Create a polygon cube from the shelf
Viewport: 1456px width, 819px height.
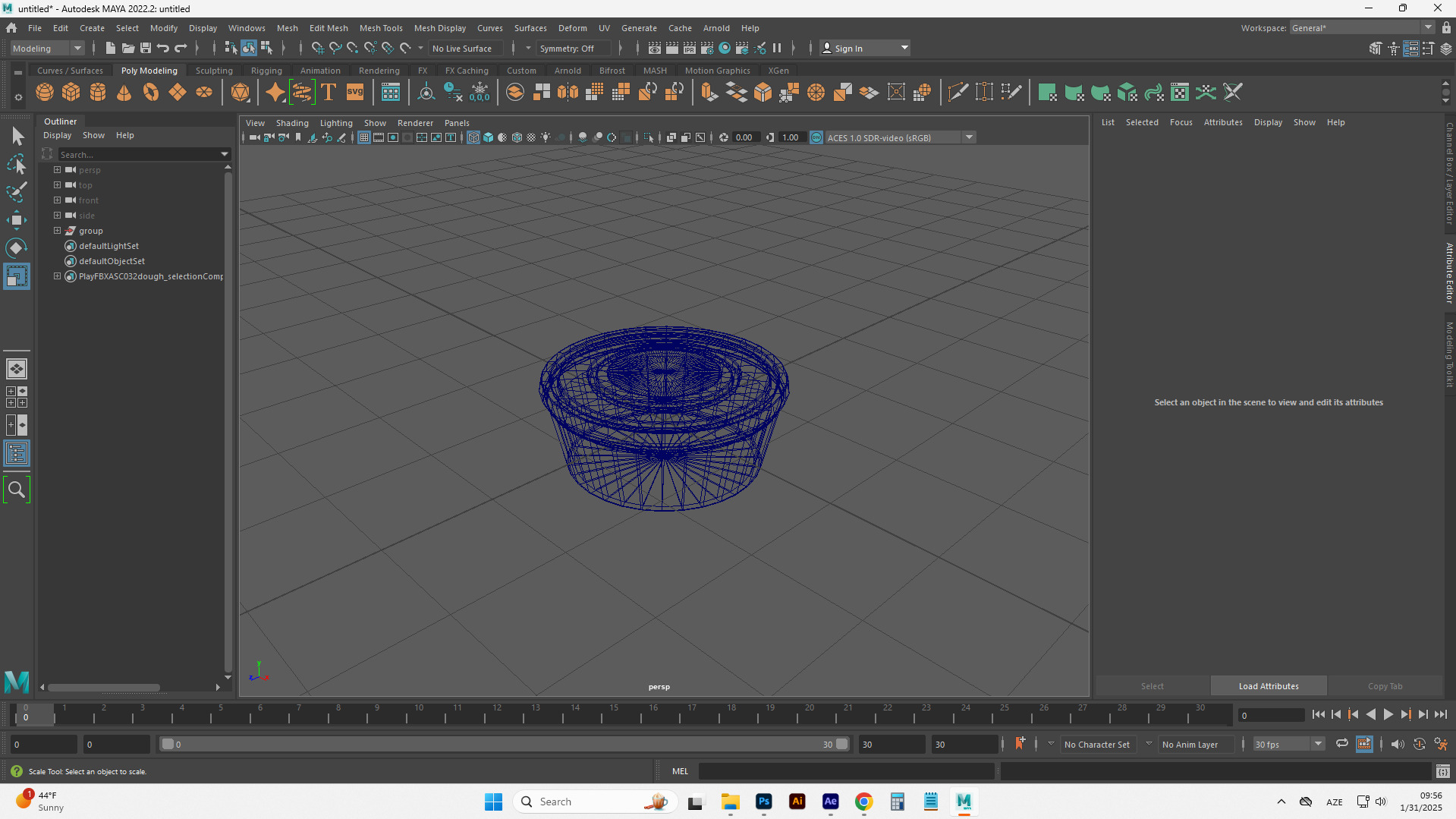71,93
